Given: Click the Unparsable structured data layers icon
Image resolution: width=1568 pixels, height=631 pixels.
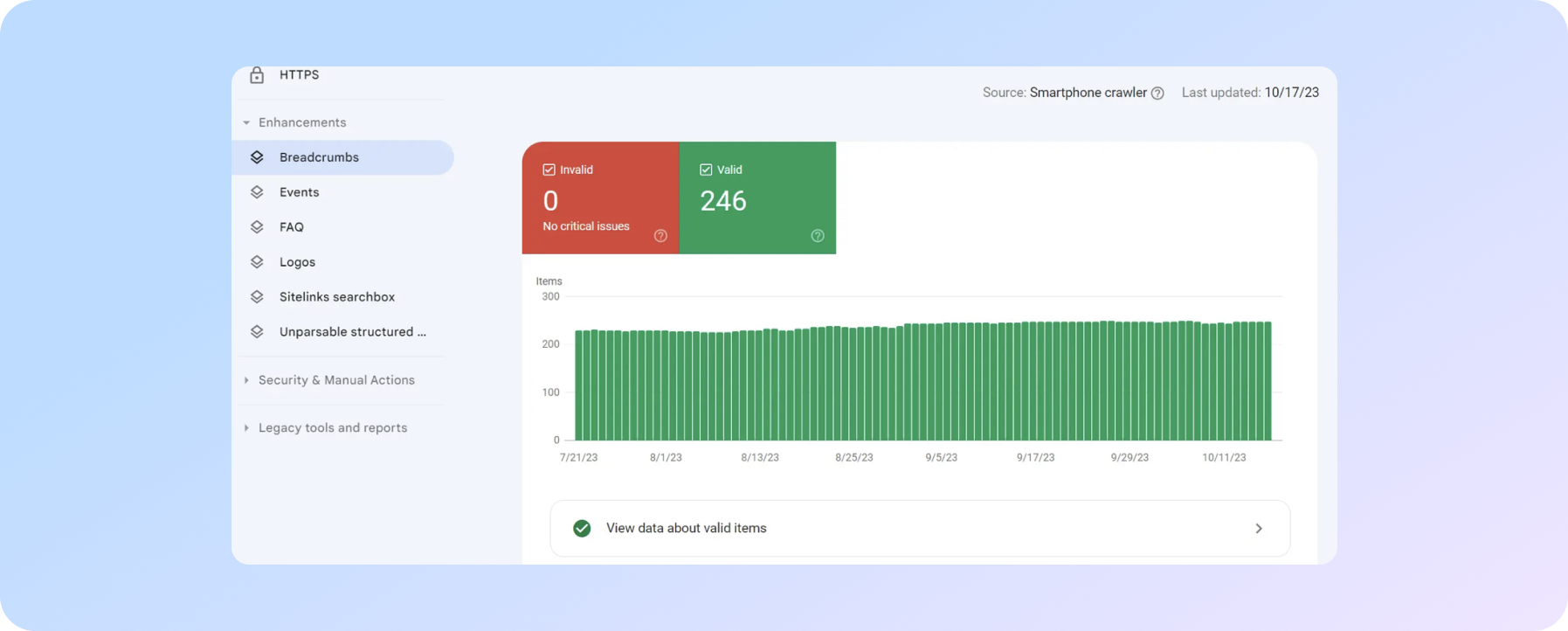Looking at the screenshot, I should (257, 332).
